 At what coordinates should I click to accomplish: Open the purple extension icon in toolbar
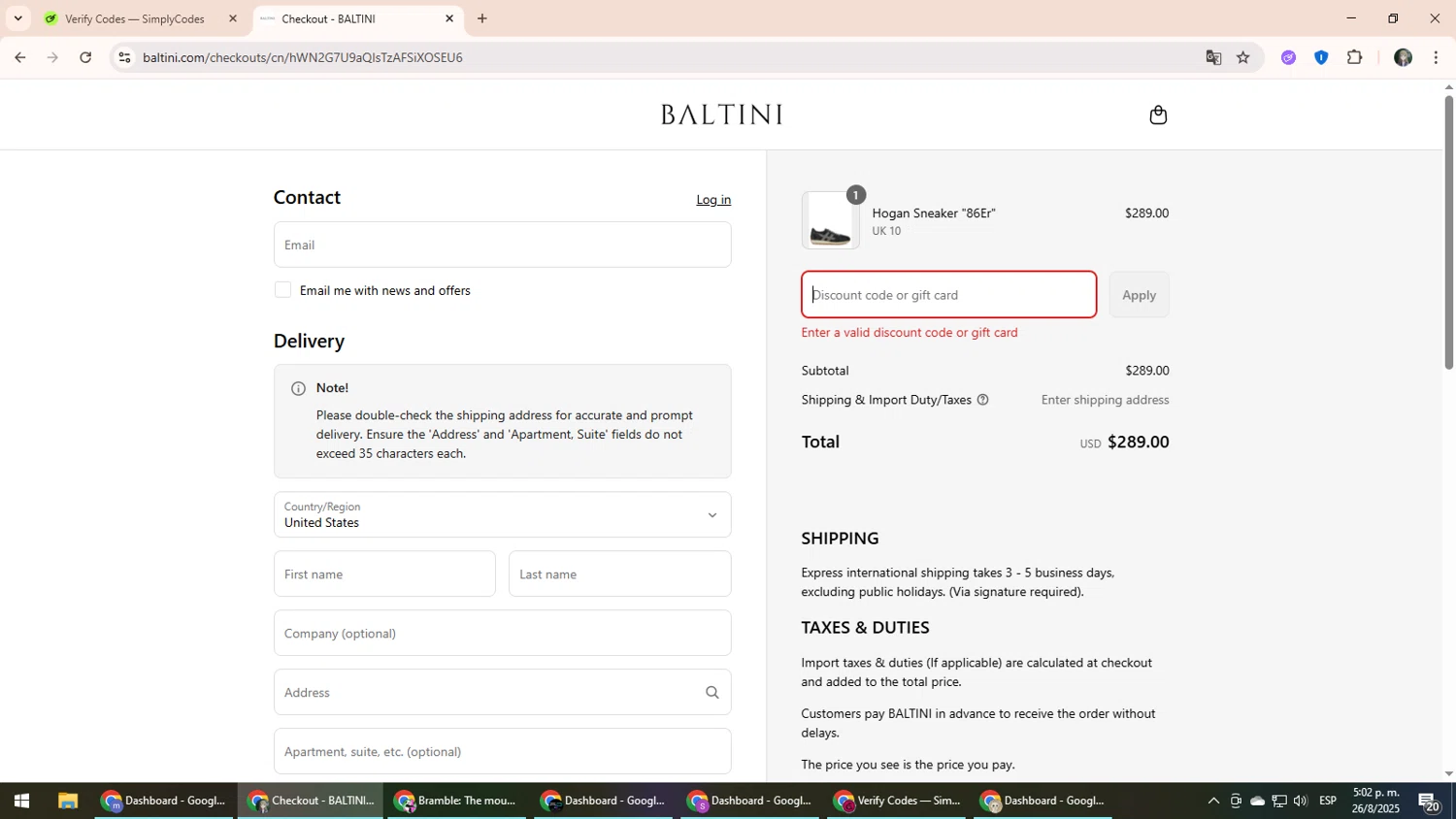click(1288, 57)
